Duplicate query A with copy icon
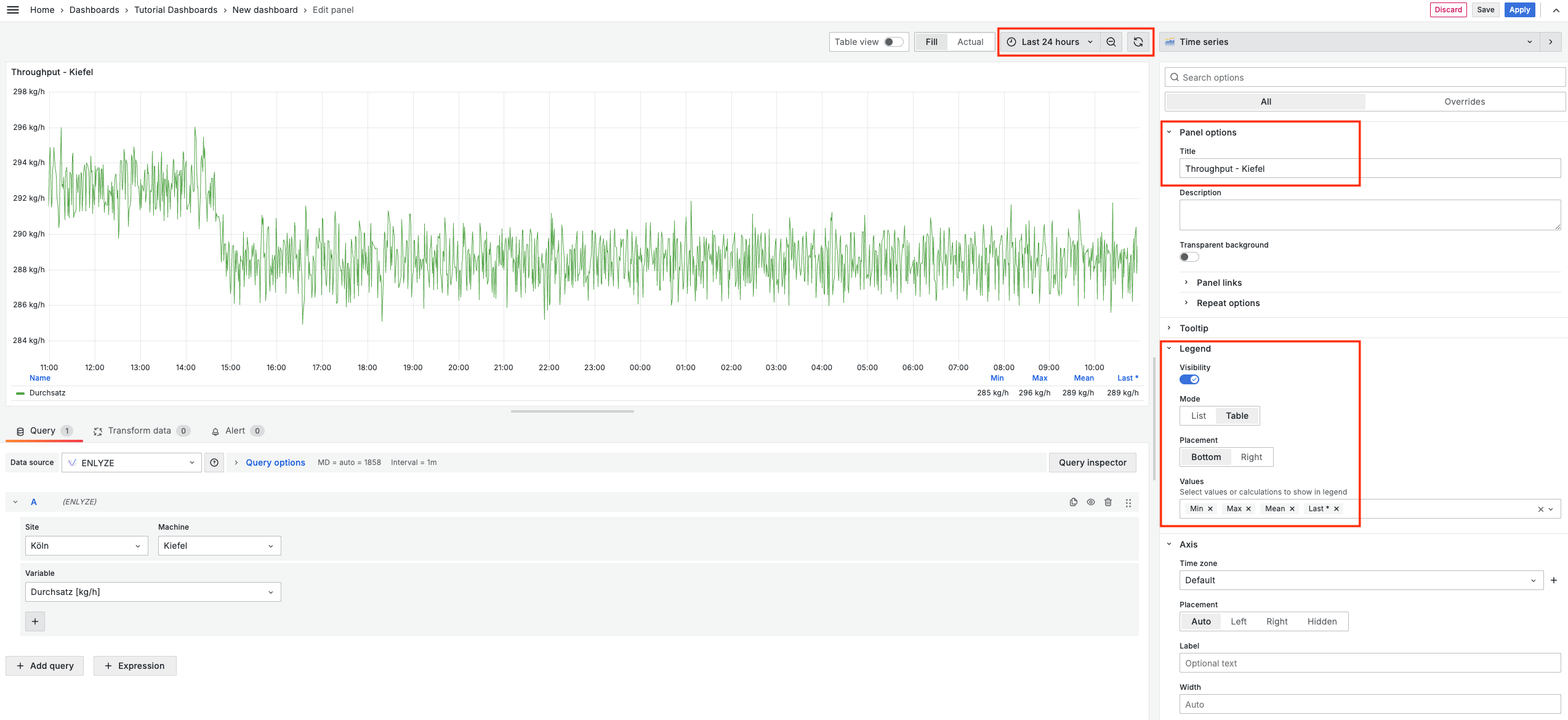Screen dimensions: 1568x720 [1073, 502]
